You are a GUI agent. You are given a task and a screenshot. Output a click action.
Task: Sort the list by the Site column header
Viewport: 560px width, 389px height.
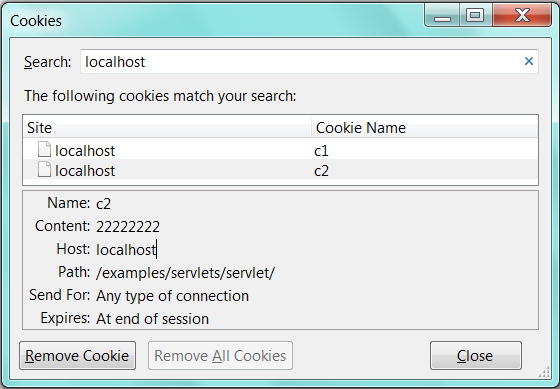167,128
